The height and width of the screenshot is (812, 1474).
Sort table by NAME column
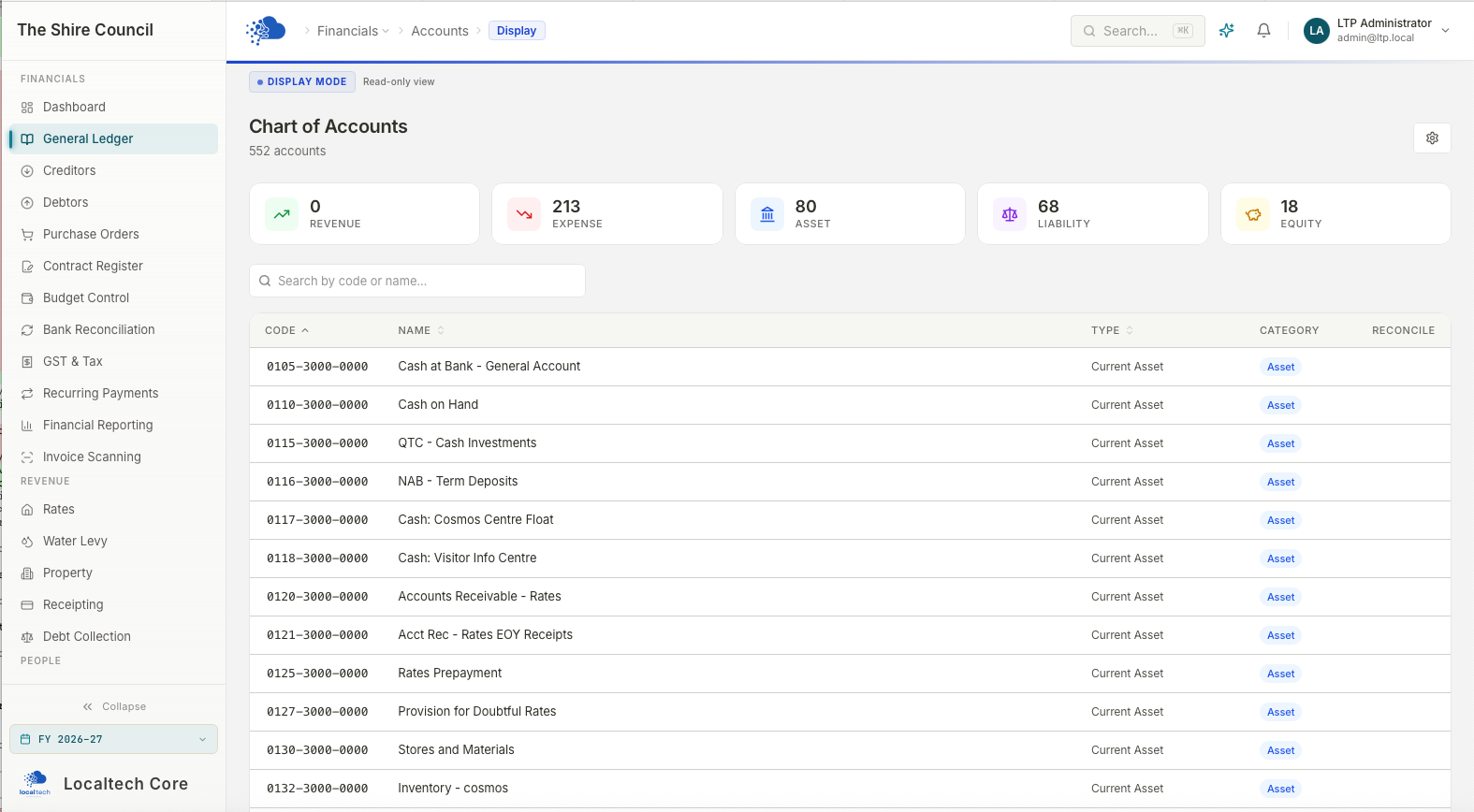click(421, 330)
